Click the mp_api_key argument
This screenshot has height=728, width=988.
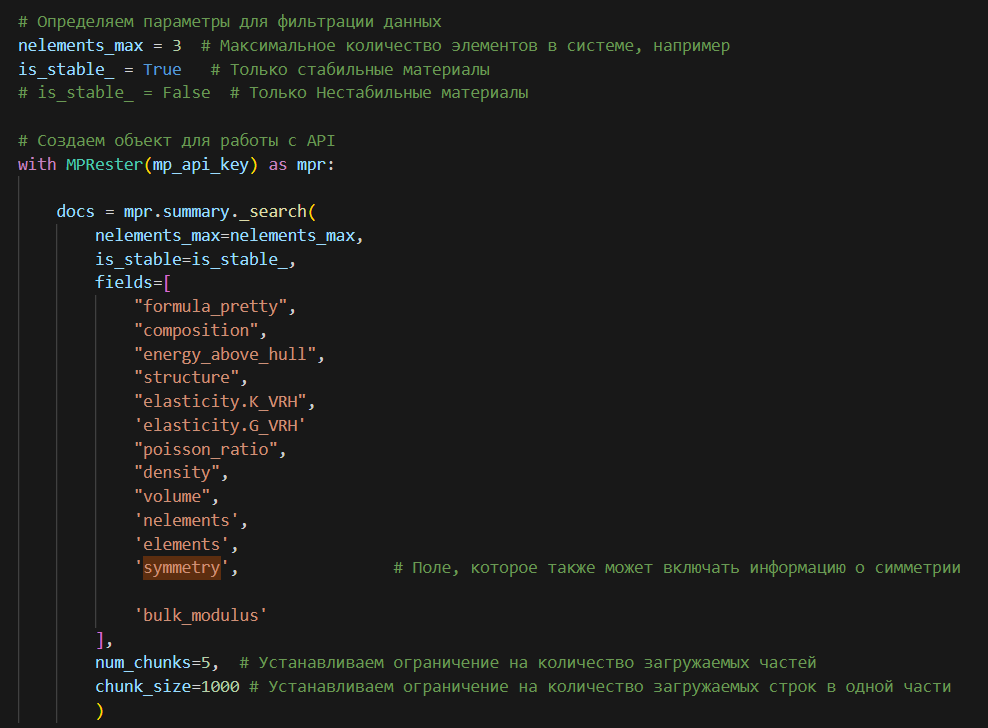200,165
